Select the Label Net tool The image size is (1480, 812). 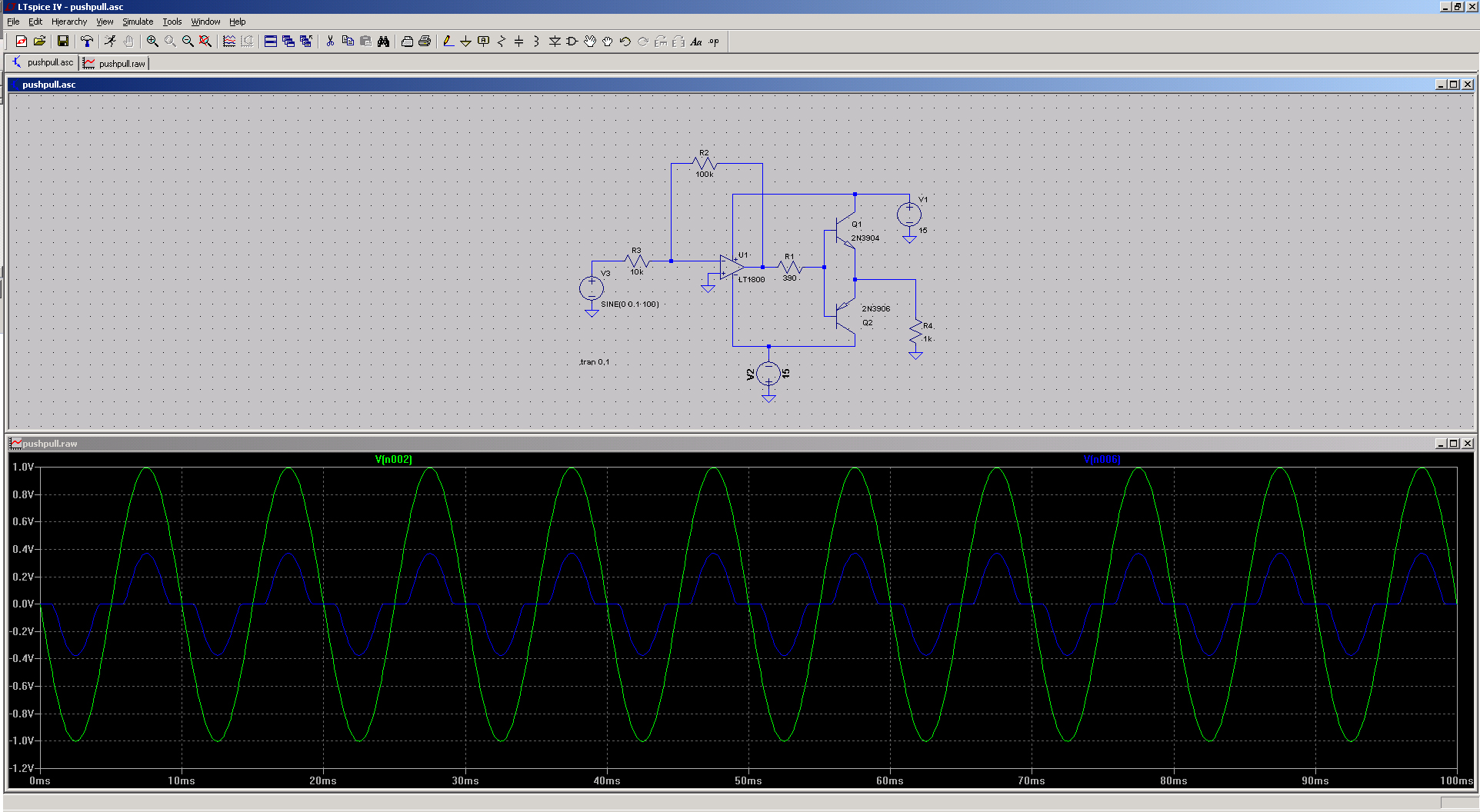point(484,42)
